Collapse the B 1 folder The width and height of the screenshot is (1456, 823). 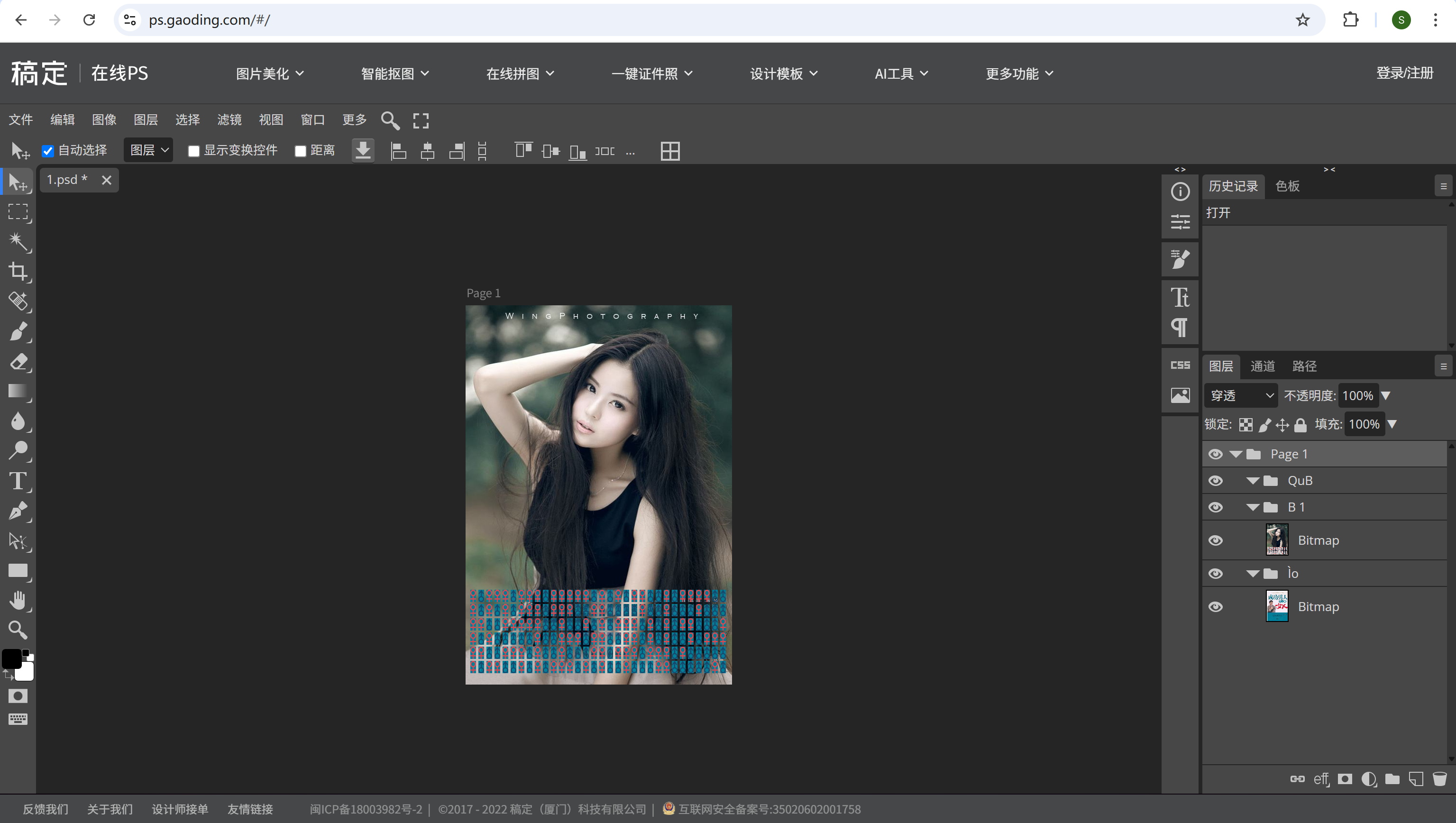pyautogui.click(x=1253, y=507)
